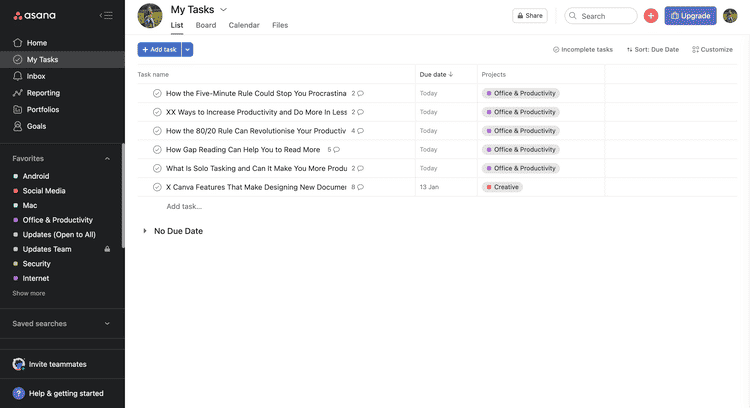Collapse the Favorites section chevron
The width and height of the screenshot is (750, 408).
tap(107, 159)
